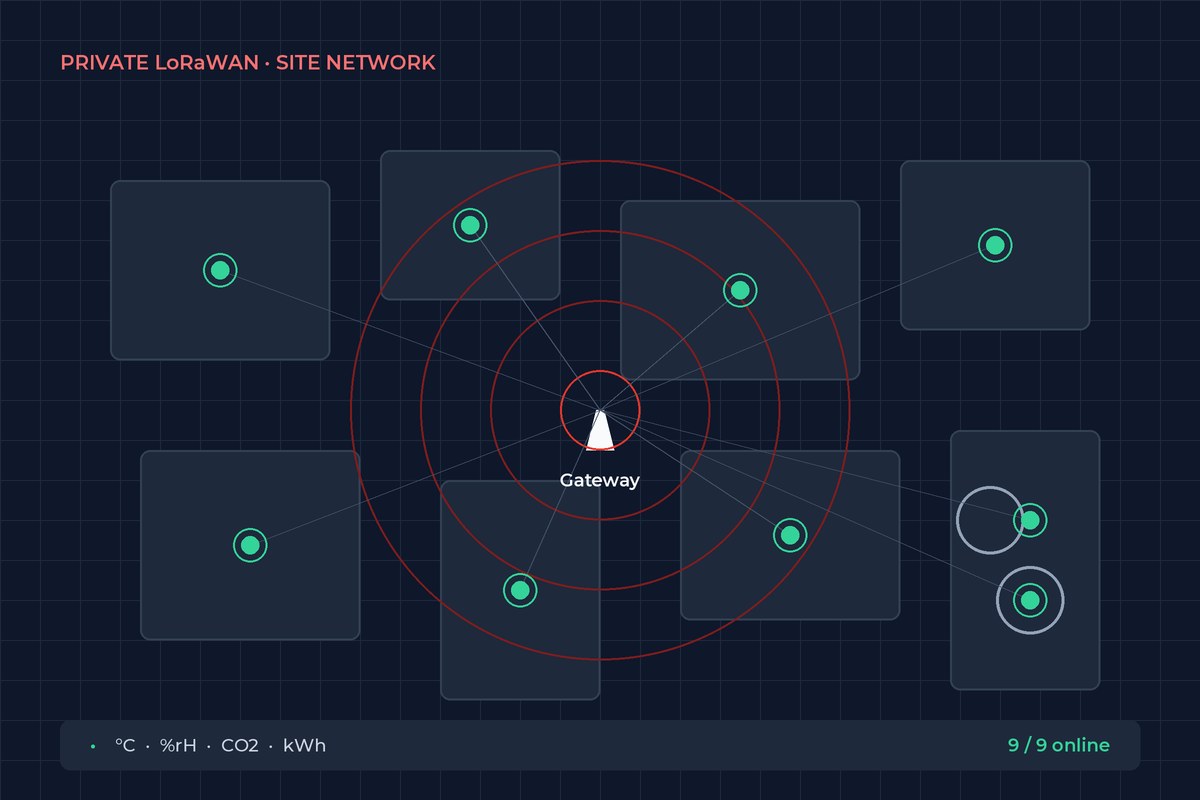Choose the CO2 metric label

(x=240, y=745)
